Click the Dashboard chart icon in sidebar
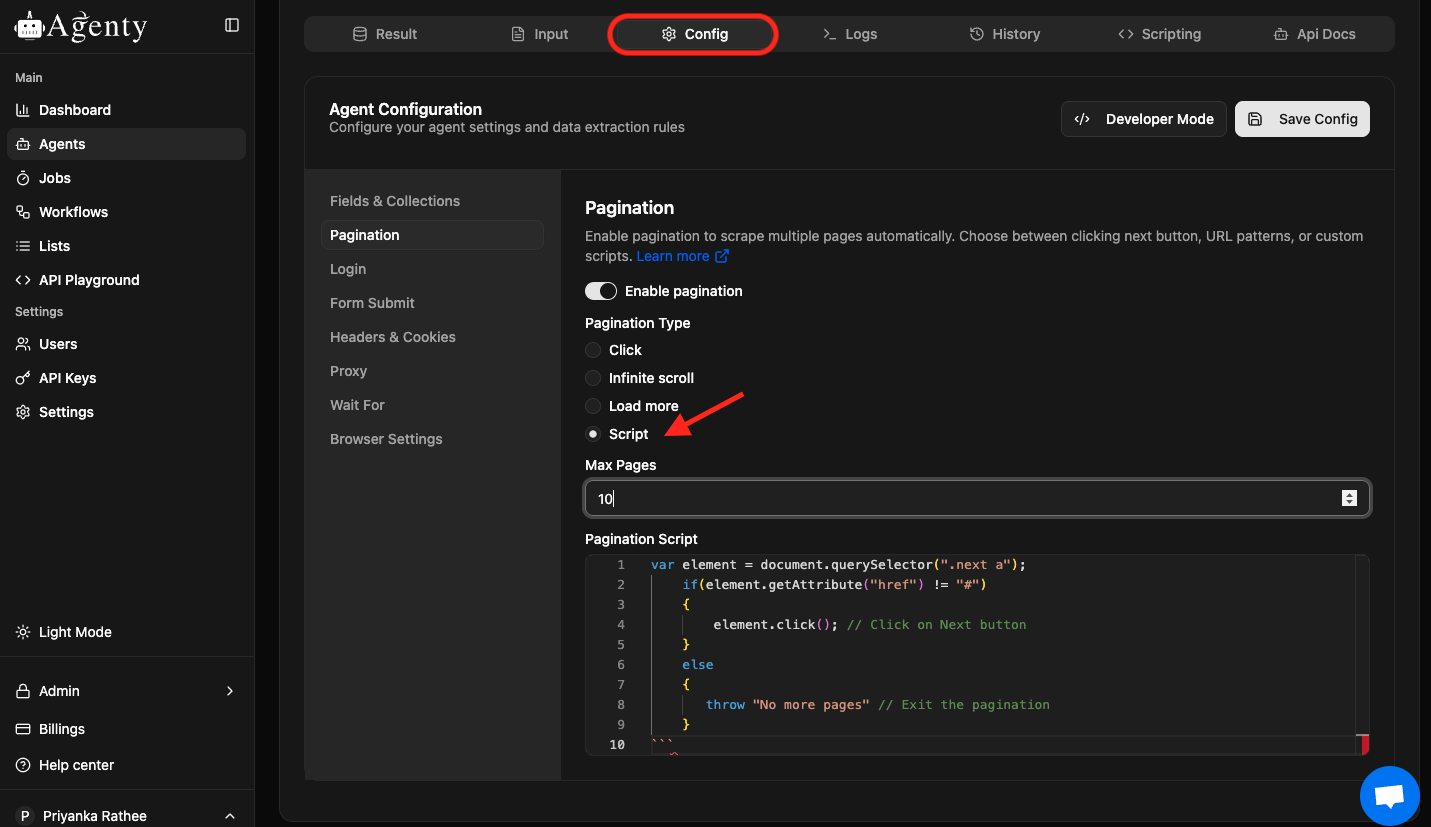 [23, 110]
